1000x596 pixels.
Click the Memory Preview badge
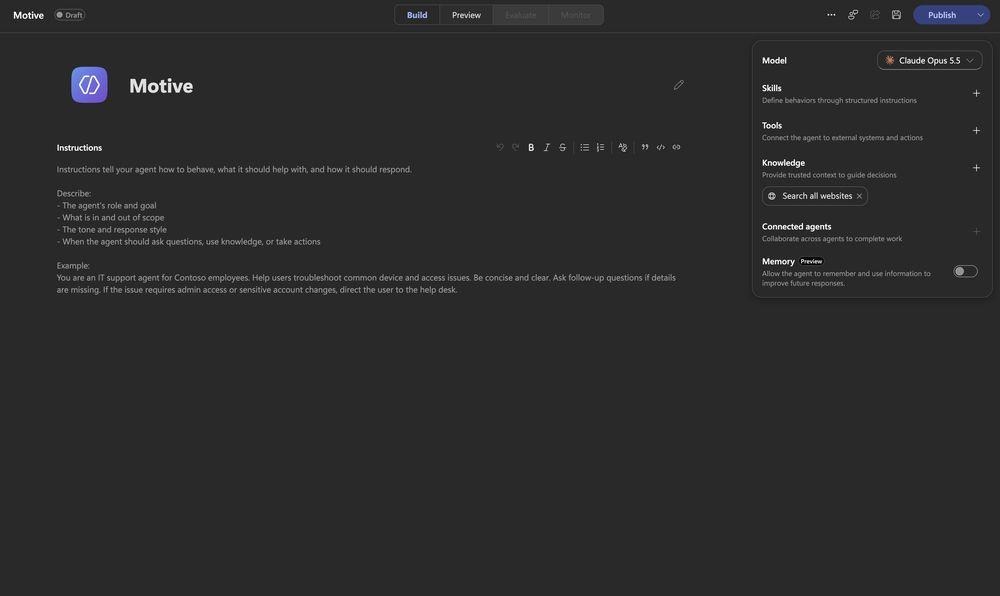pos(811,261)
